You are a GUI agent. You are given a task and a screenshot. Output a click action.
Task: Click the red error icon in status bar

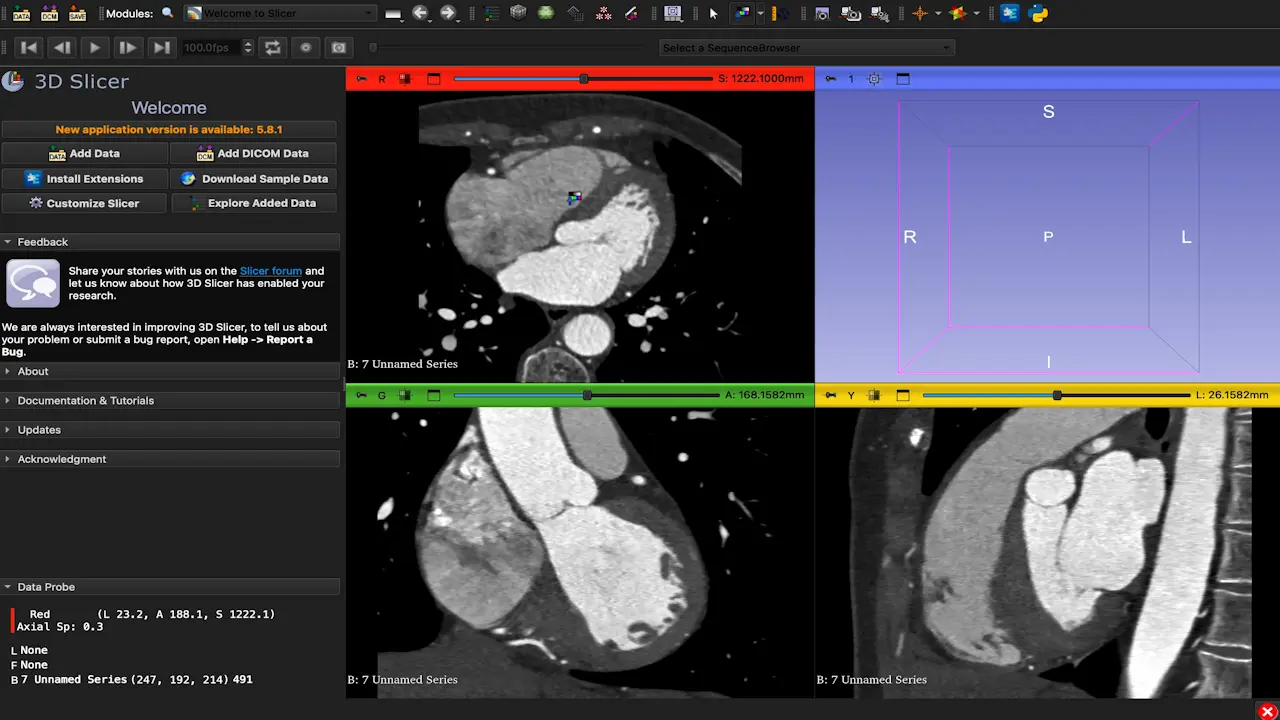click(1267, 711)
